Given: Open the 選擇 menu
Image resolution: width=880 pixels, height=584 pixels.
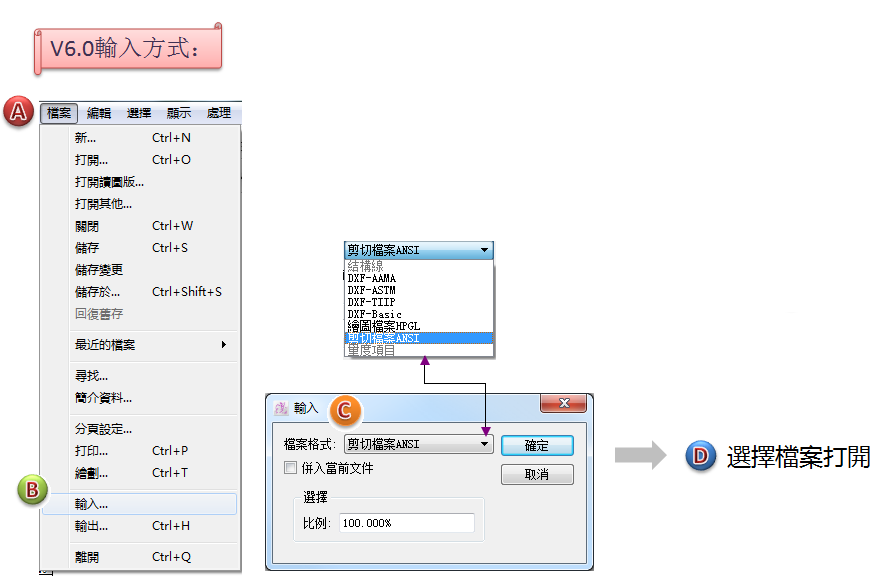Looking at the screenshot, I should tap(139, 113).
